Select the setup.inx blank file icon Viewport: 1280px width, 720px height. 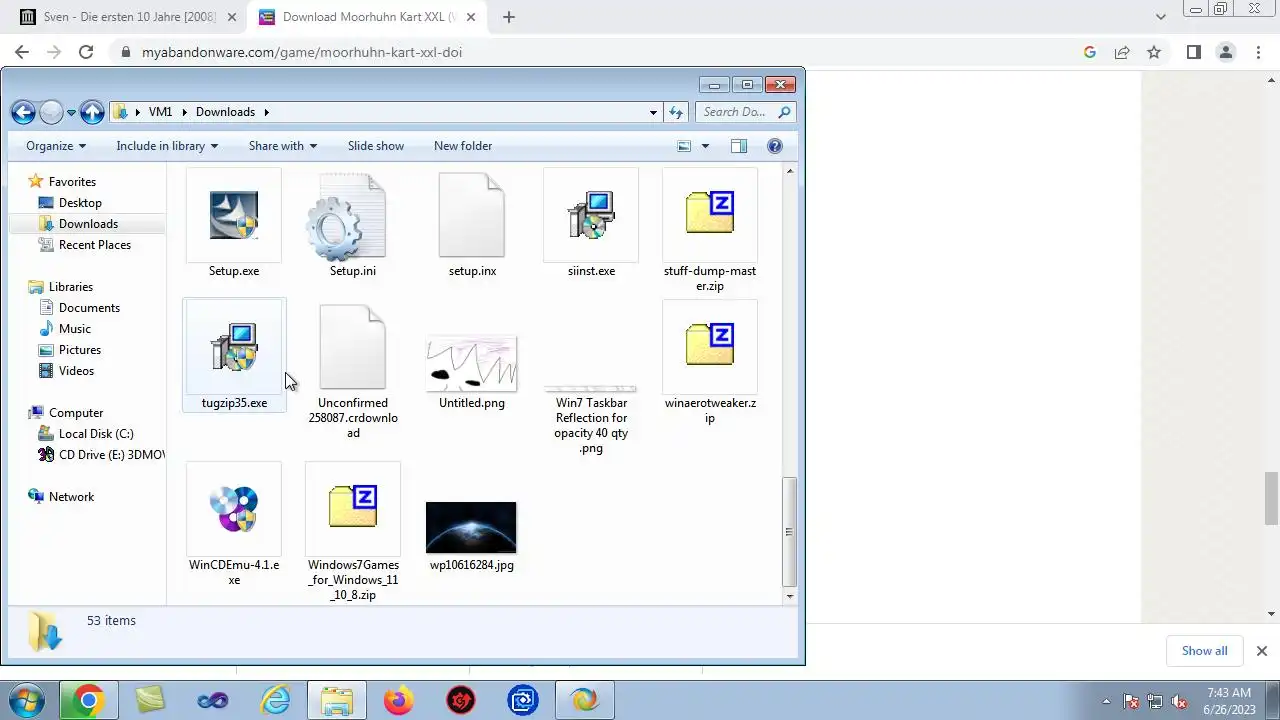coord(471,214)
